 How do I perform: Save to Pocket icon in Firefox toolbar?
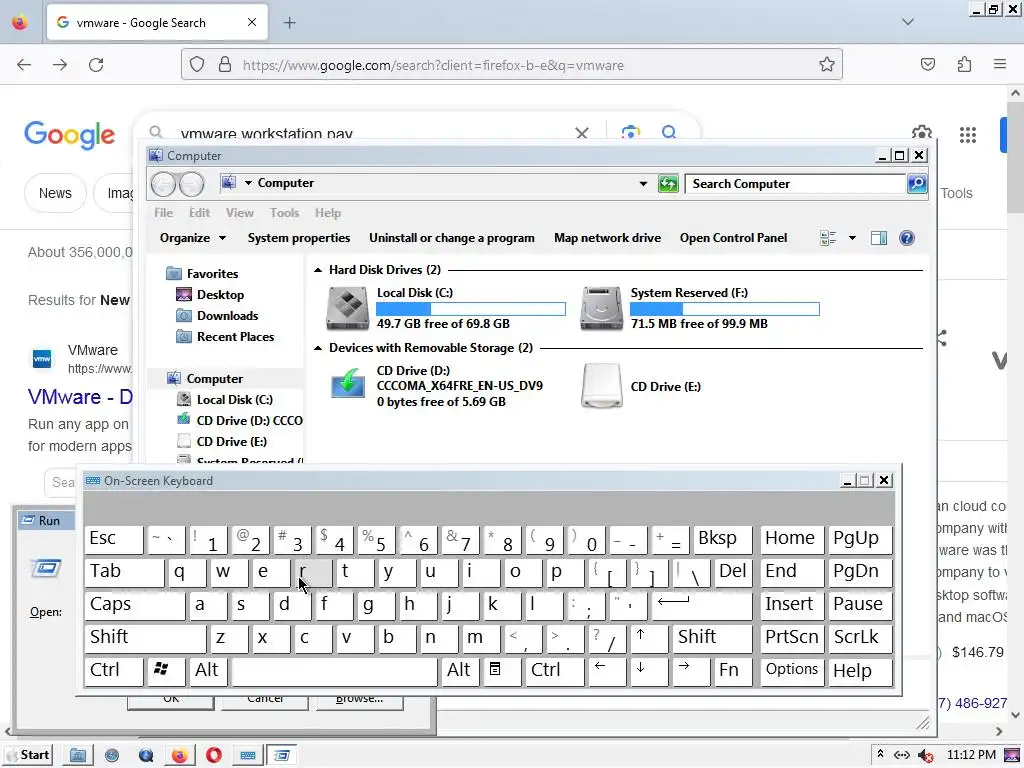pyautogui.click(x=928, y=65)
